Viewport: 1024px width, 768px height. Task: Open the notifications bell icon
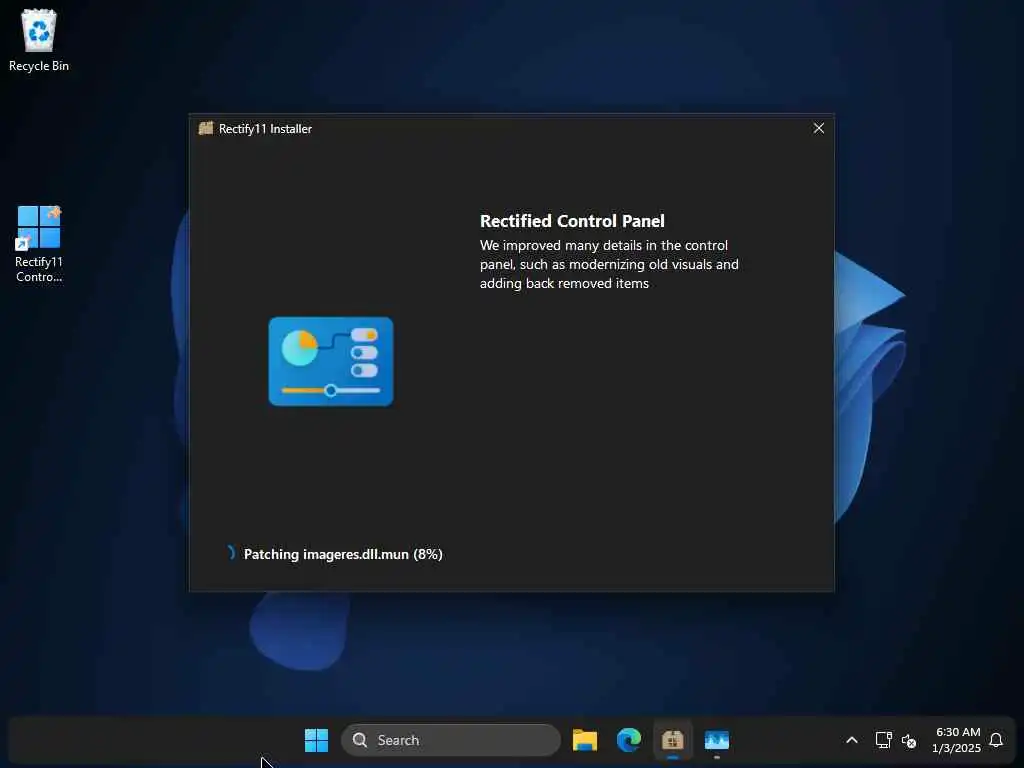click(996, 740)
